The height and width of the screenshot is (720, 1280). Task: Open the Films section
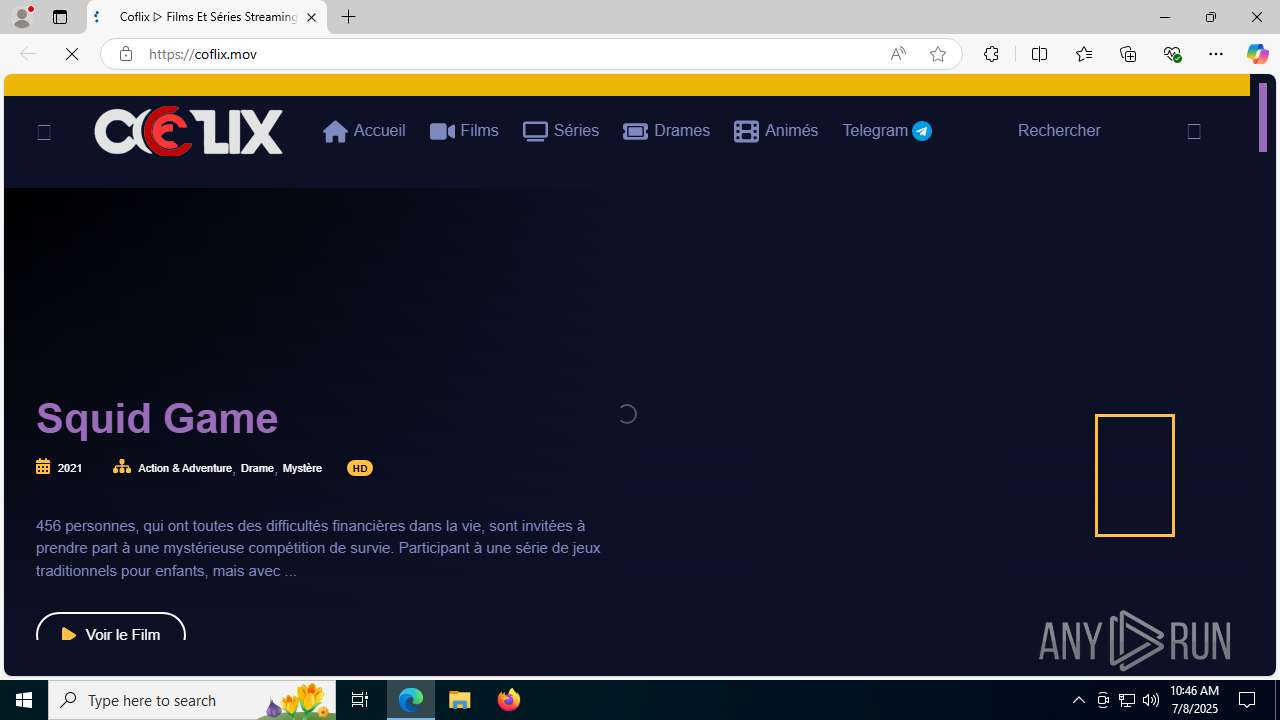click(464, 131)
